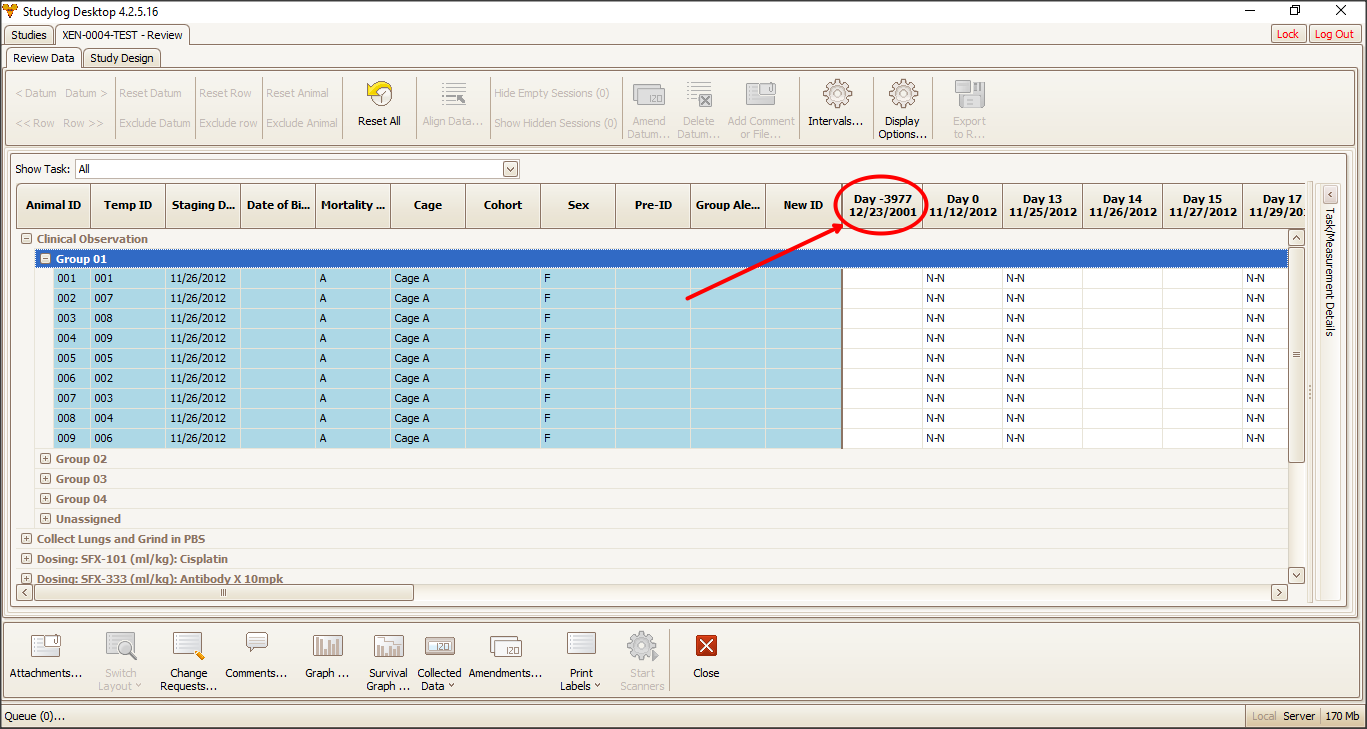Open Display Options gear icon
The image size is (1367, 729).
pyautogui.click(x=903, y=95)
